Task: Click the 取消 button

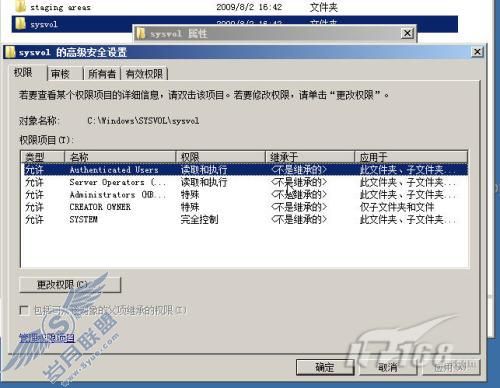Action: (388, 367)
